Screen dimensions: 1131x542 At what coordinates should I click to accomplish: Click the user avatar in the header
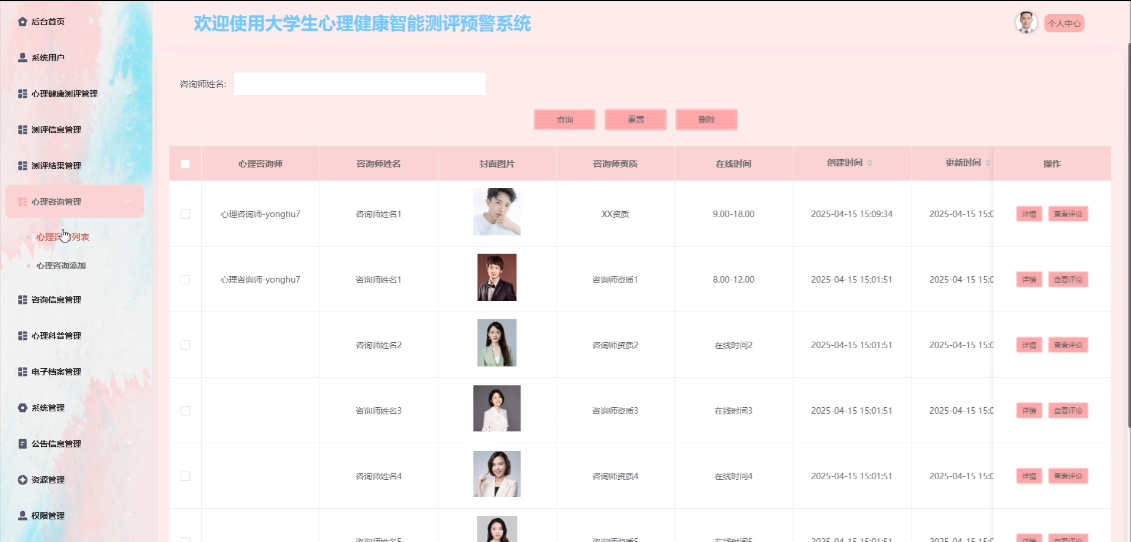pos(1026,23)
